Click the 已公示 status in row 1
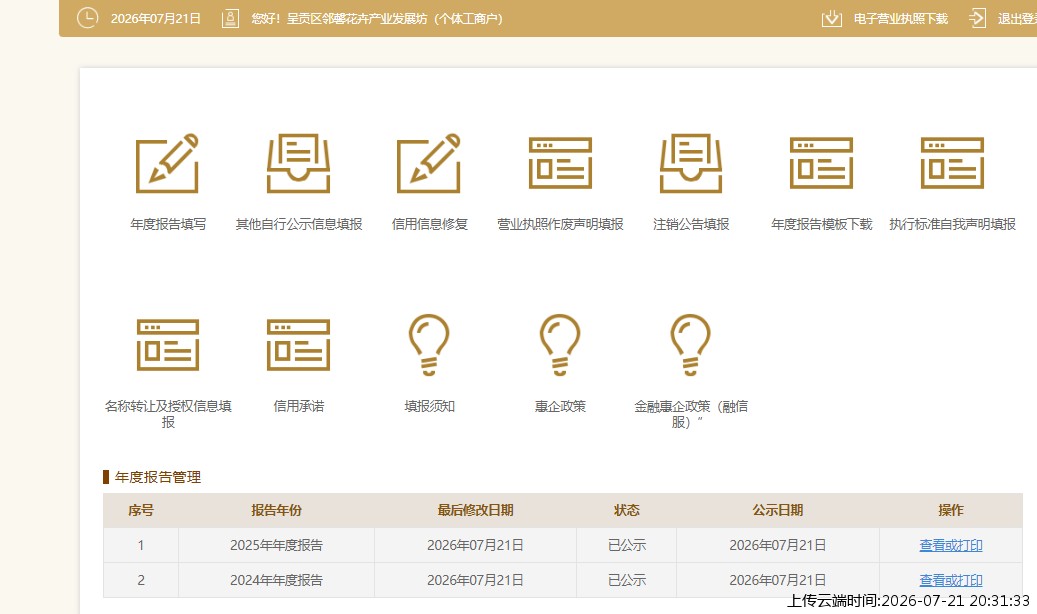This screenshot has height=614, width=1037. pos(626,545)
